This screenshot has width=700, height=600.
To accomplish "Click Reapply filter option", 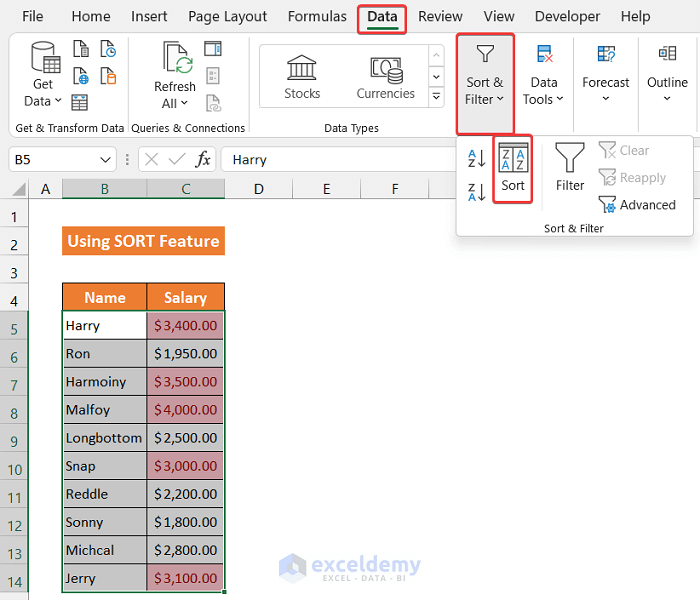I will tap(632, 178).
